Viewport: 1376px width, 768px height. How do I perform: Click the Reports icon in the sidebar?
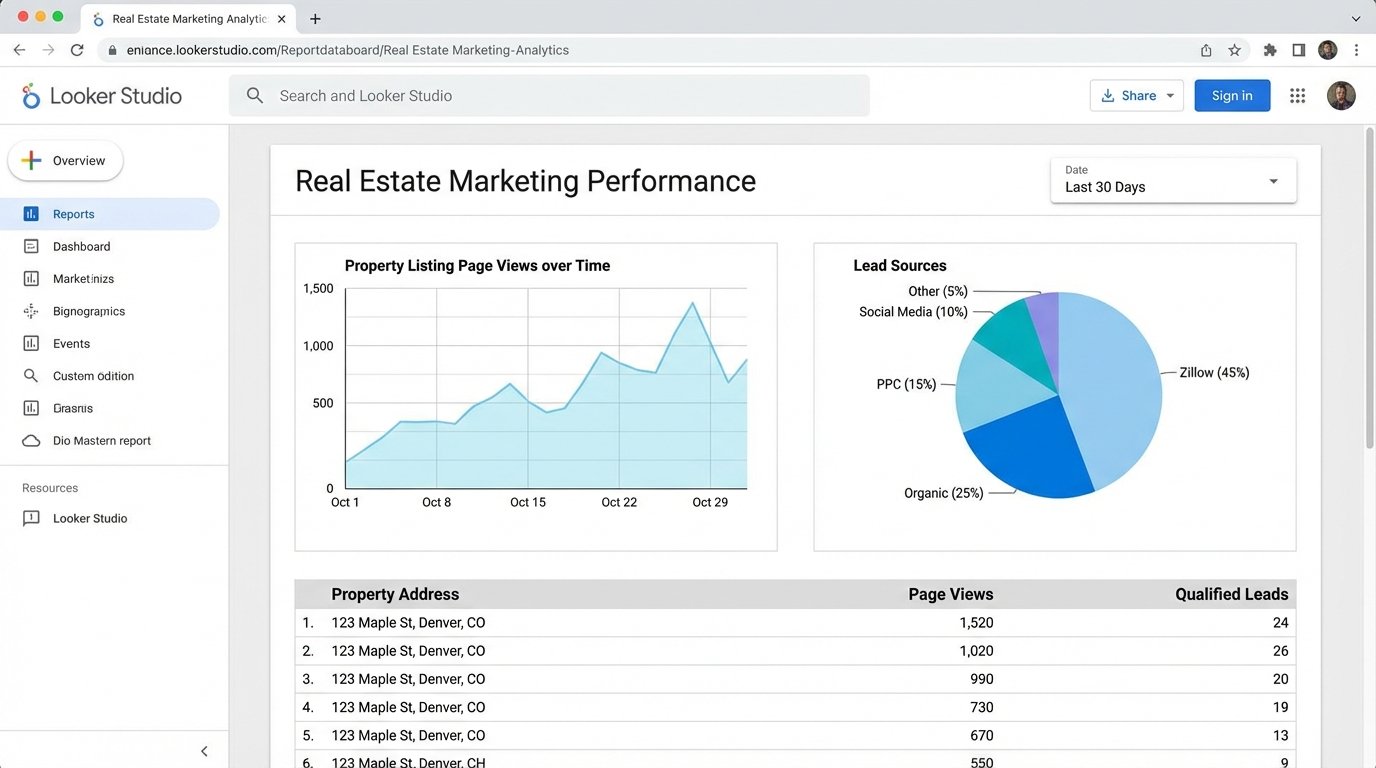29,213
